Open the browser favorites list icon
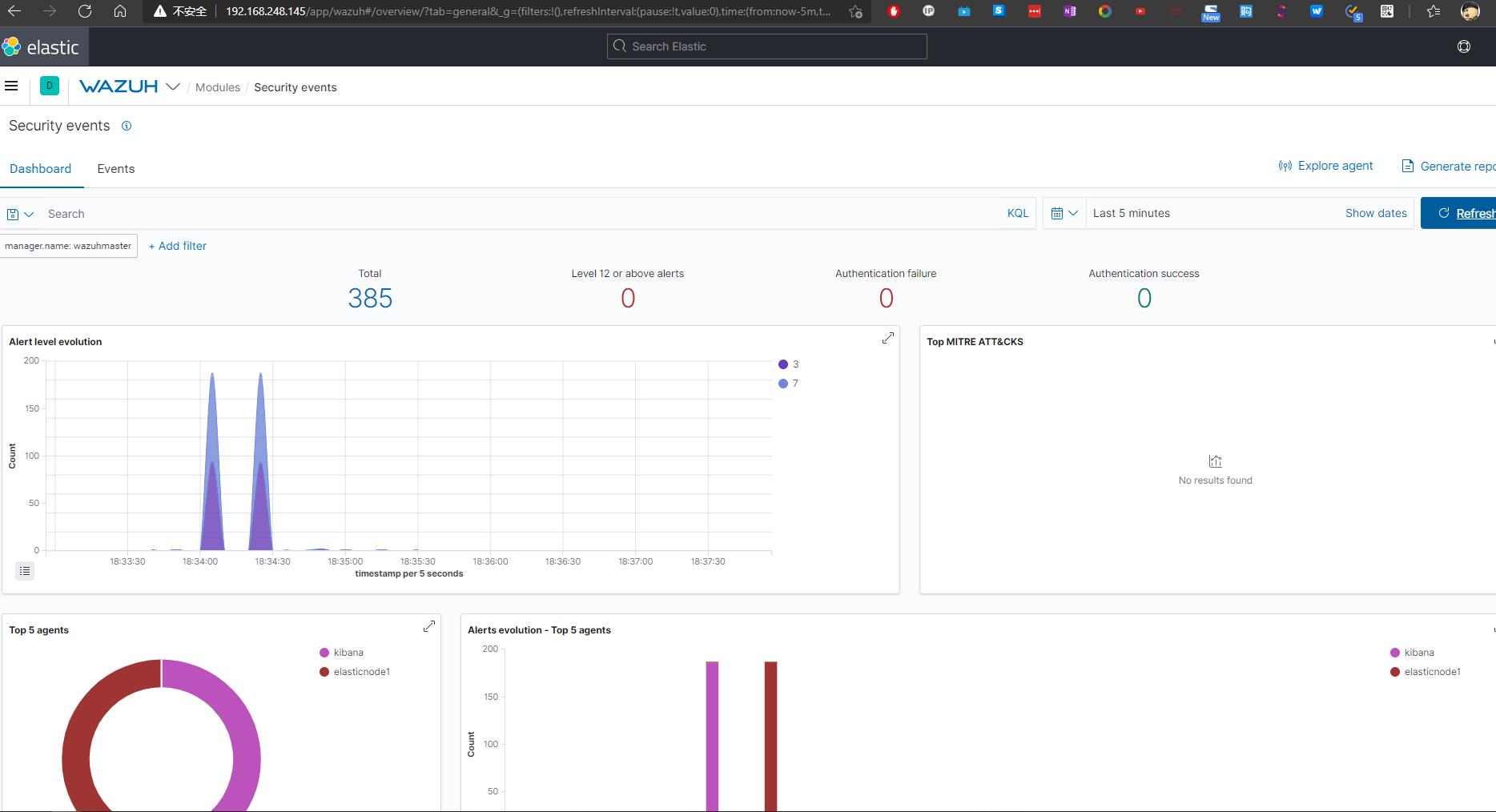The image size is (1496, 812). pyautogui.click(x=1434, y=11)
